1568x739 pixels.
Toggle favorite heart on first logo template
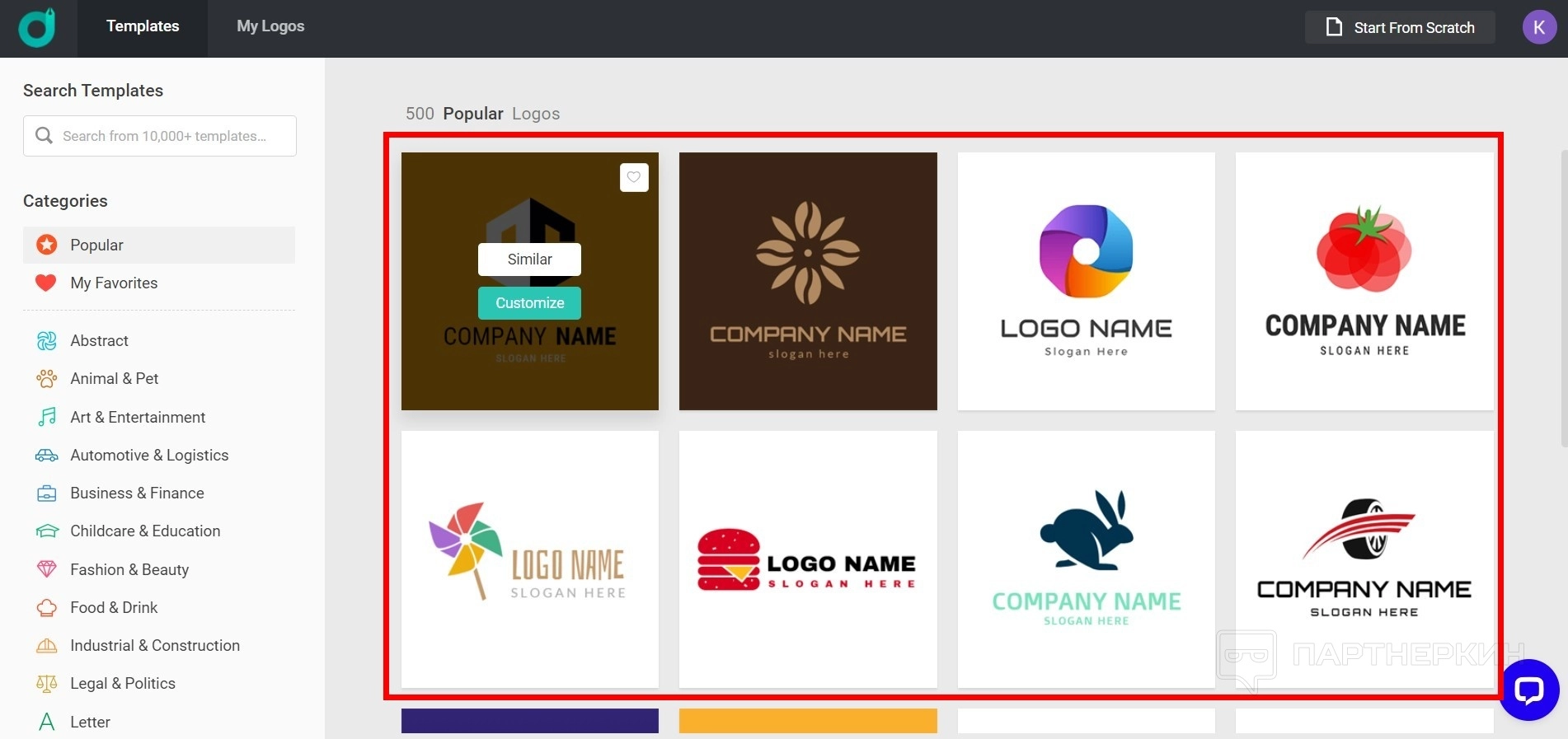(x=633, y=177)
